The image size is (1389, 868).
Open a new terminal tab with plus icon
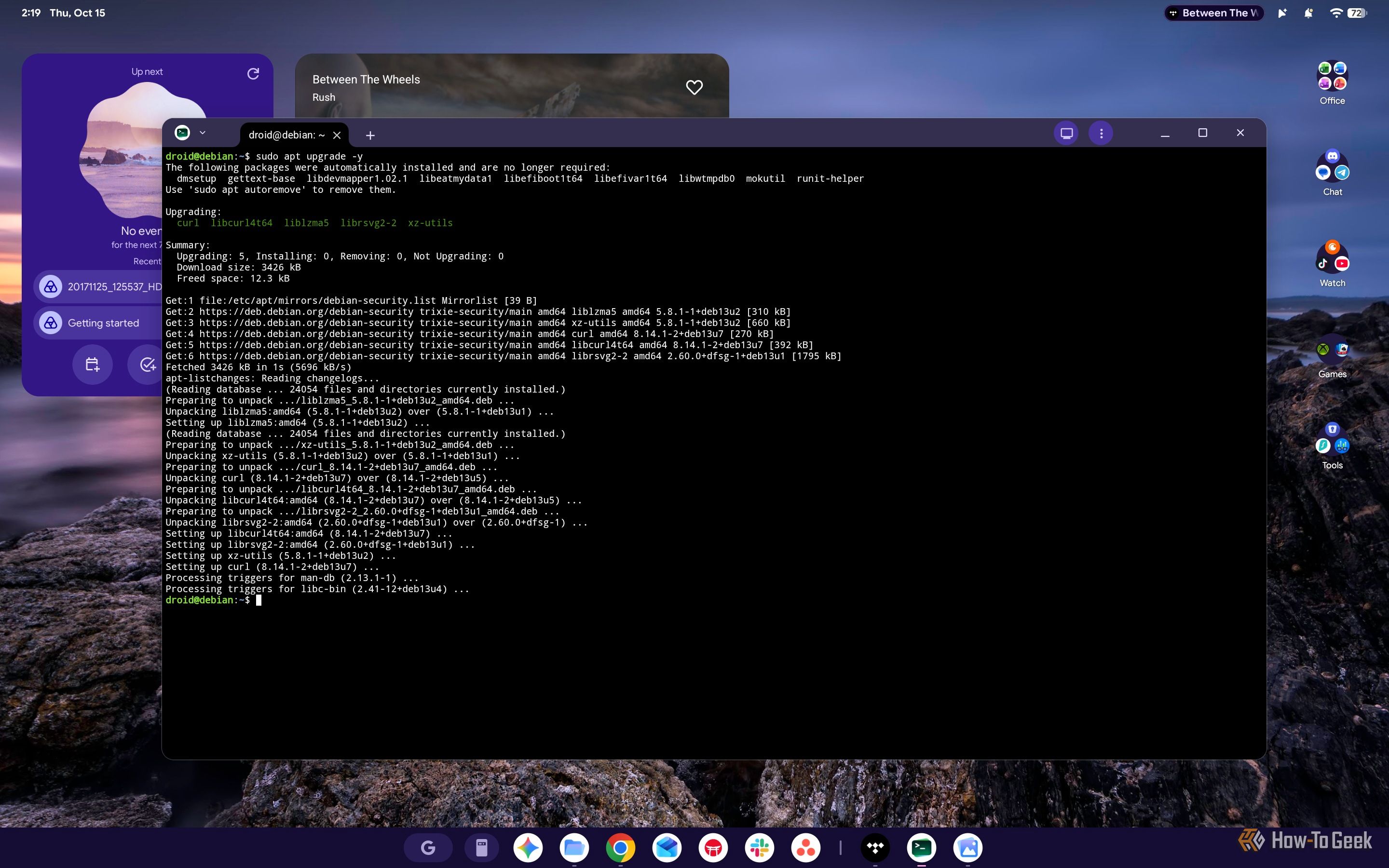point(370,136)
